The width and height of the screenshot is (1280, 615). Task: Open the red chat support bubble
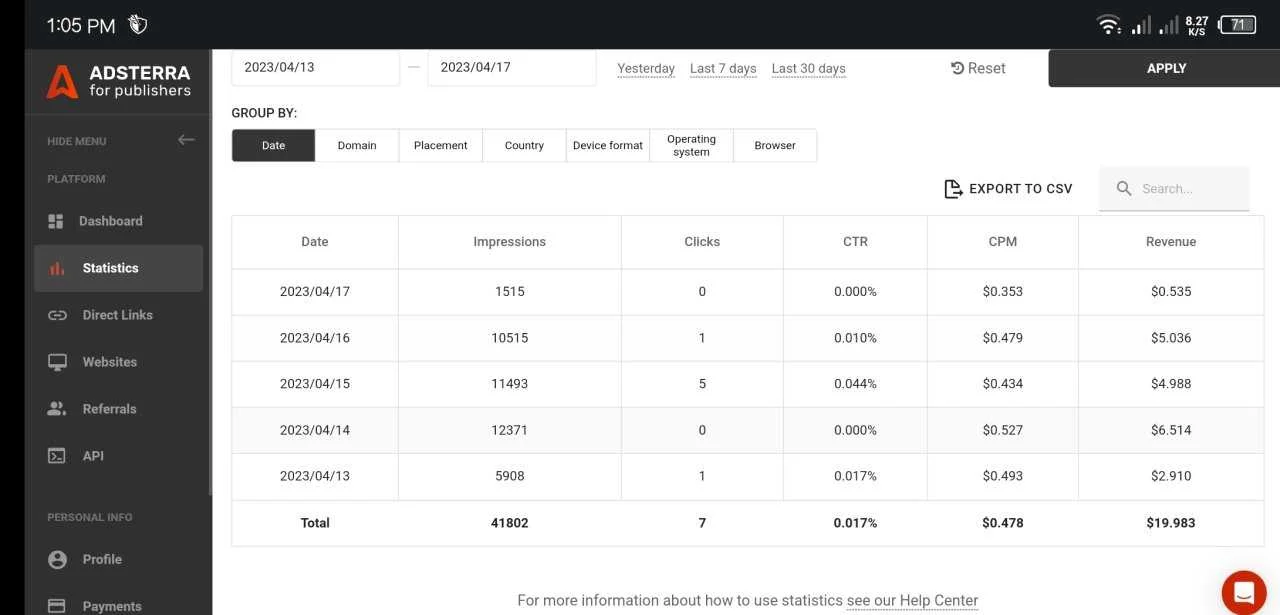[1243, 591]
